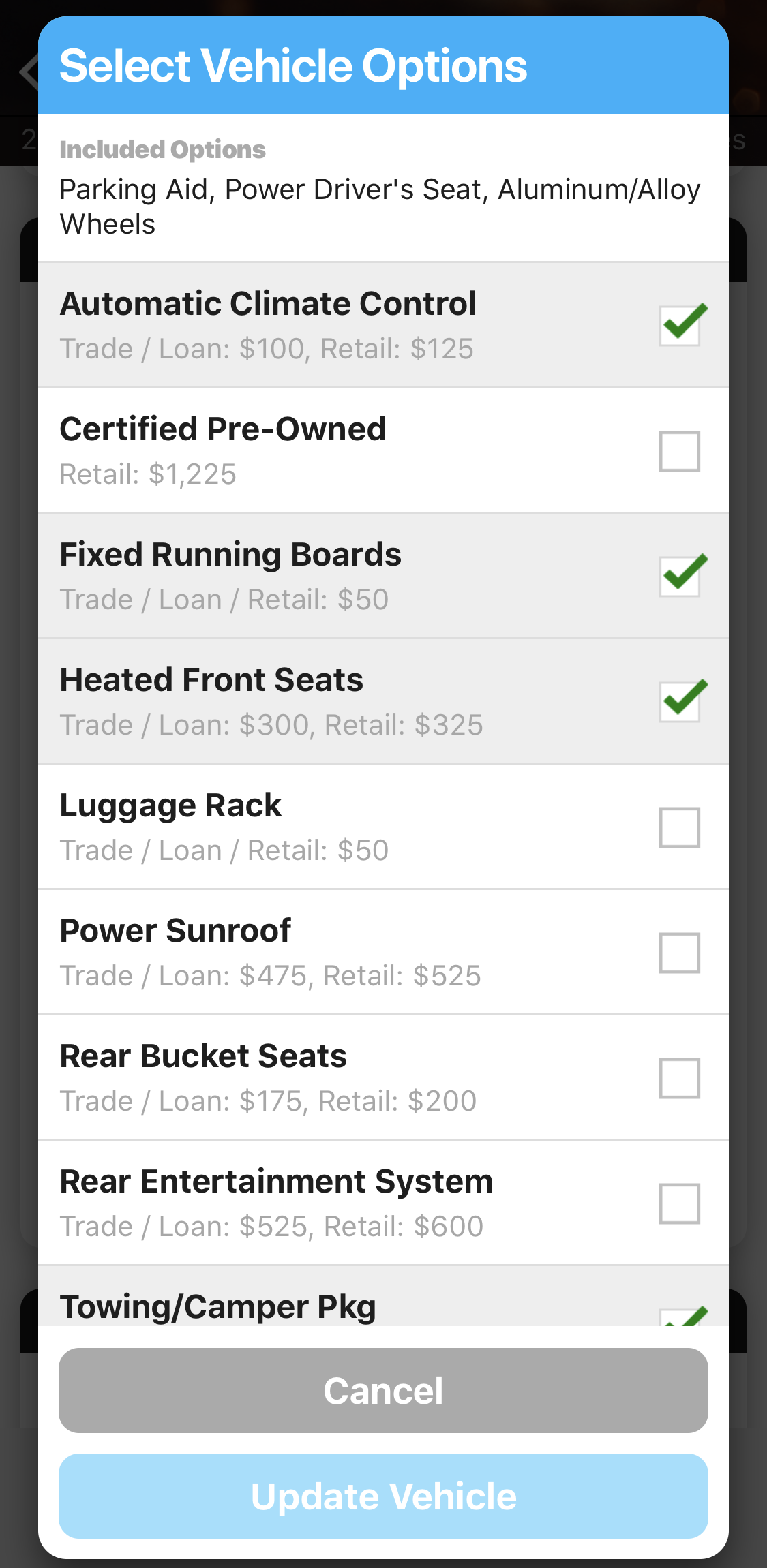
Task: Tap the Cancel button
Action: tap(383, 1389)
